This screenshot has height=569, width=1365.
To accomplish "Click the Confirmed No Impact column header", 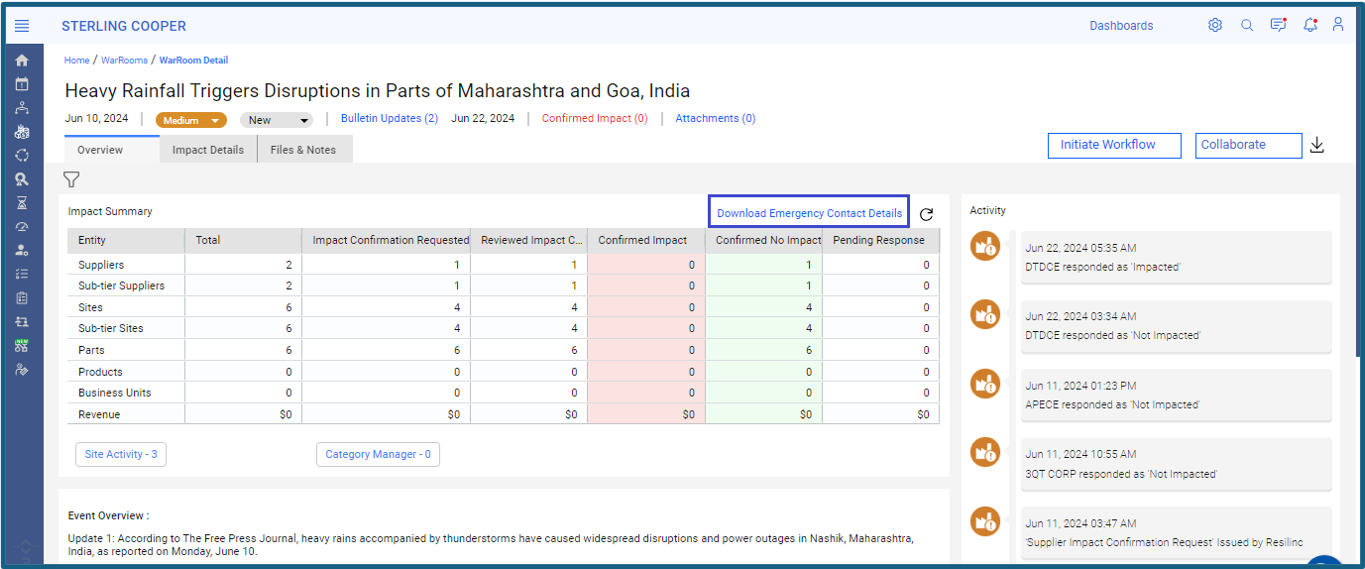I will 764,240.
